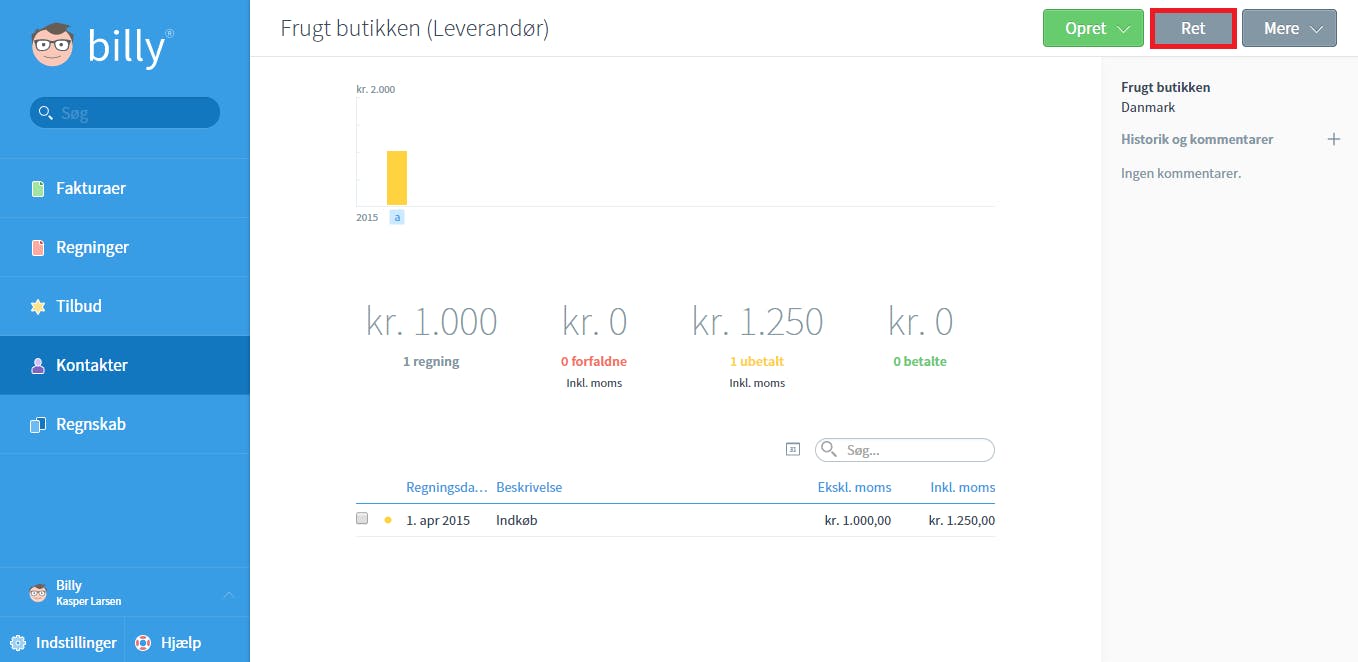This screenshot has width=1358, height=662.
Task: Select the 'a' month label under chart
Action: click(397, 217)
